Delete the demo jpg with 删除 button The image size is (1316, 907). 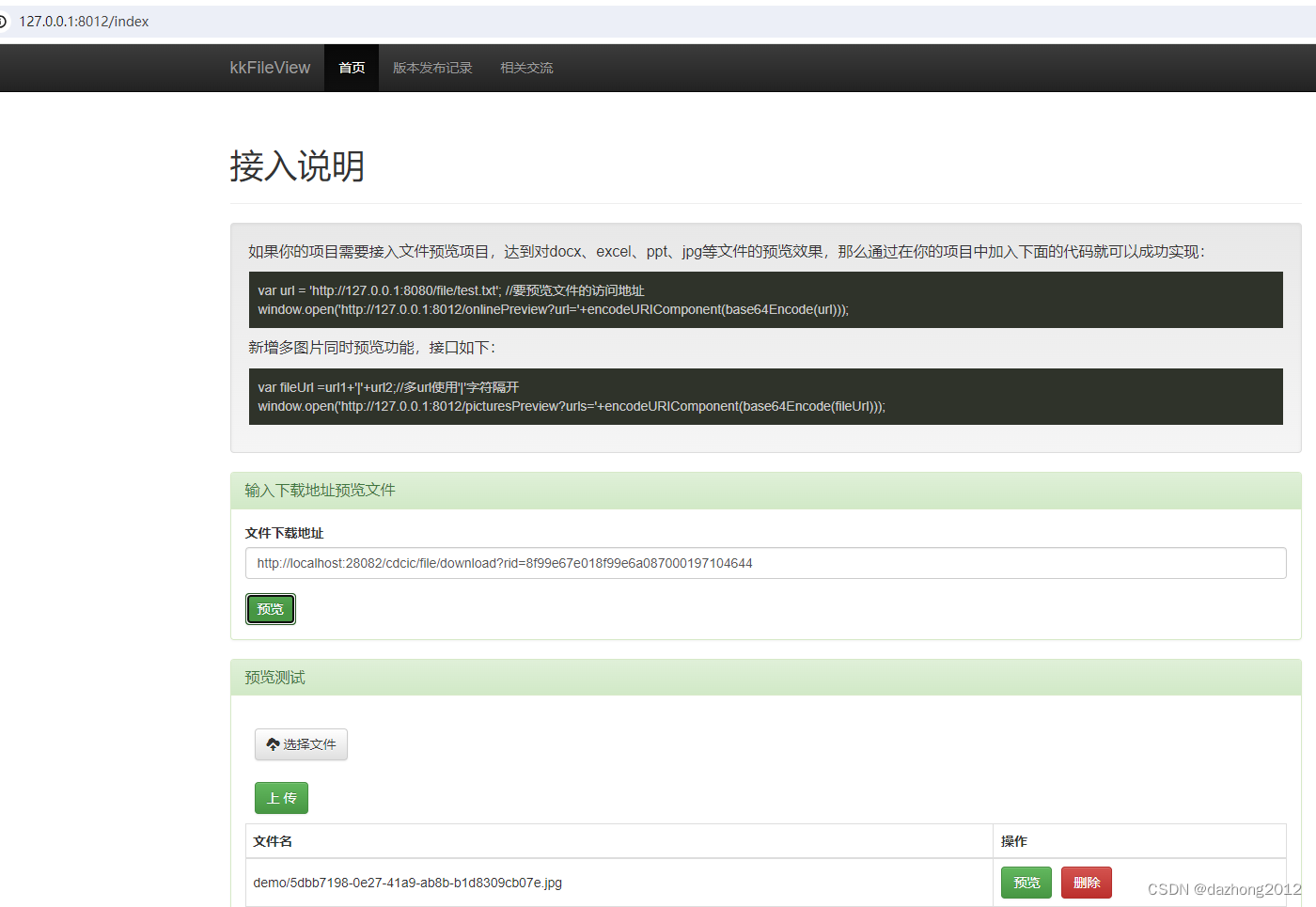coord(1086,882)
